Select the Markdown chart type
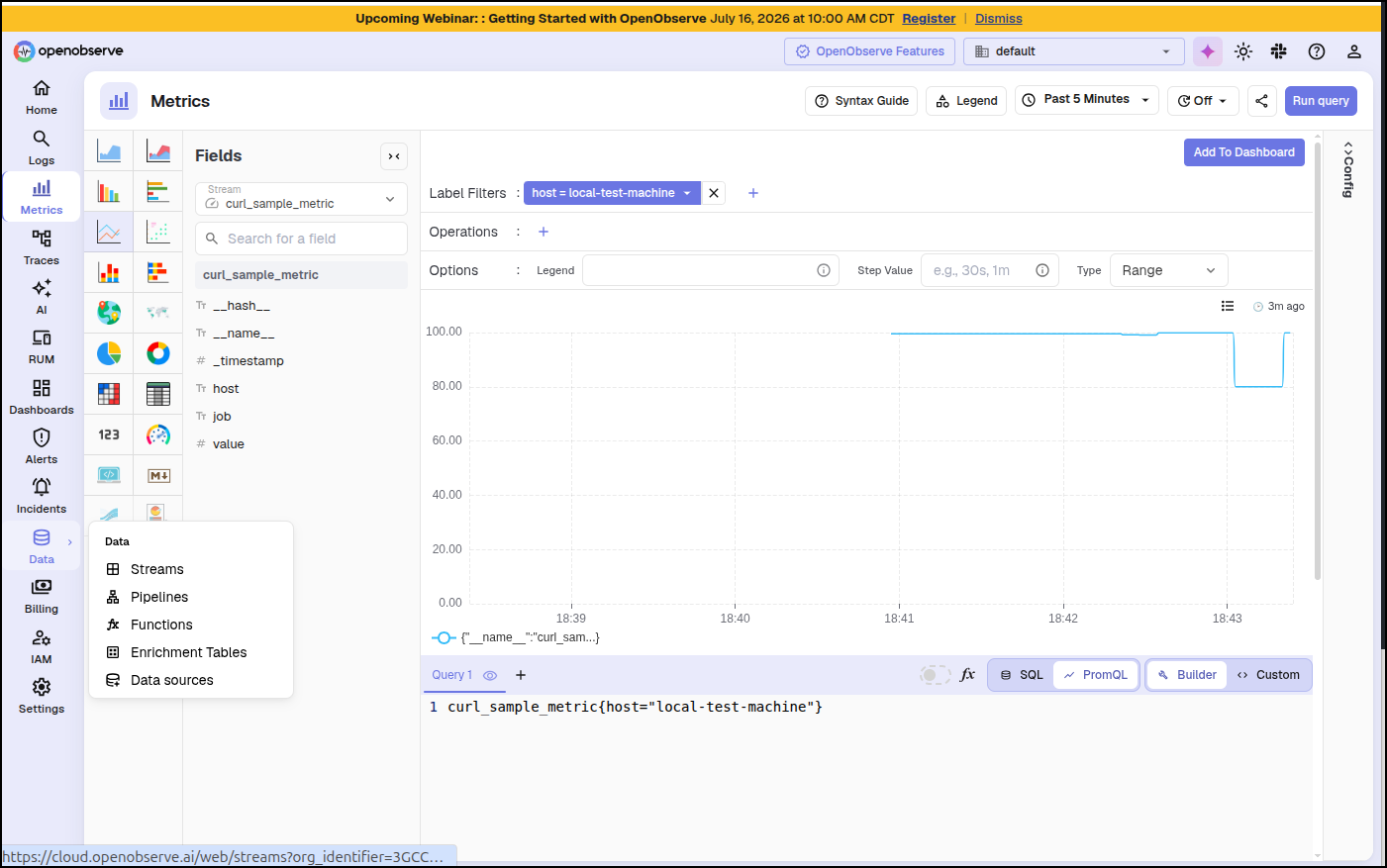 158,475
